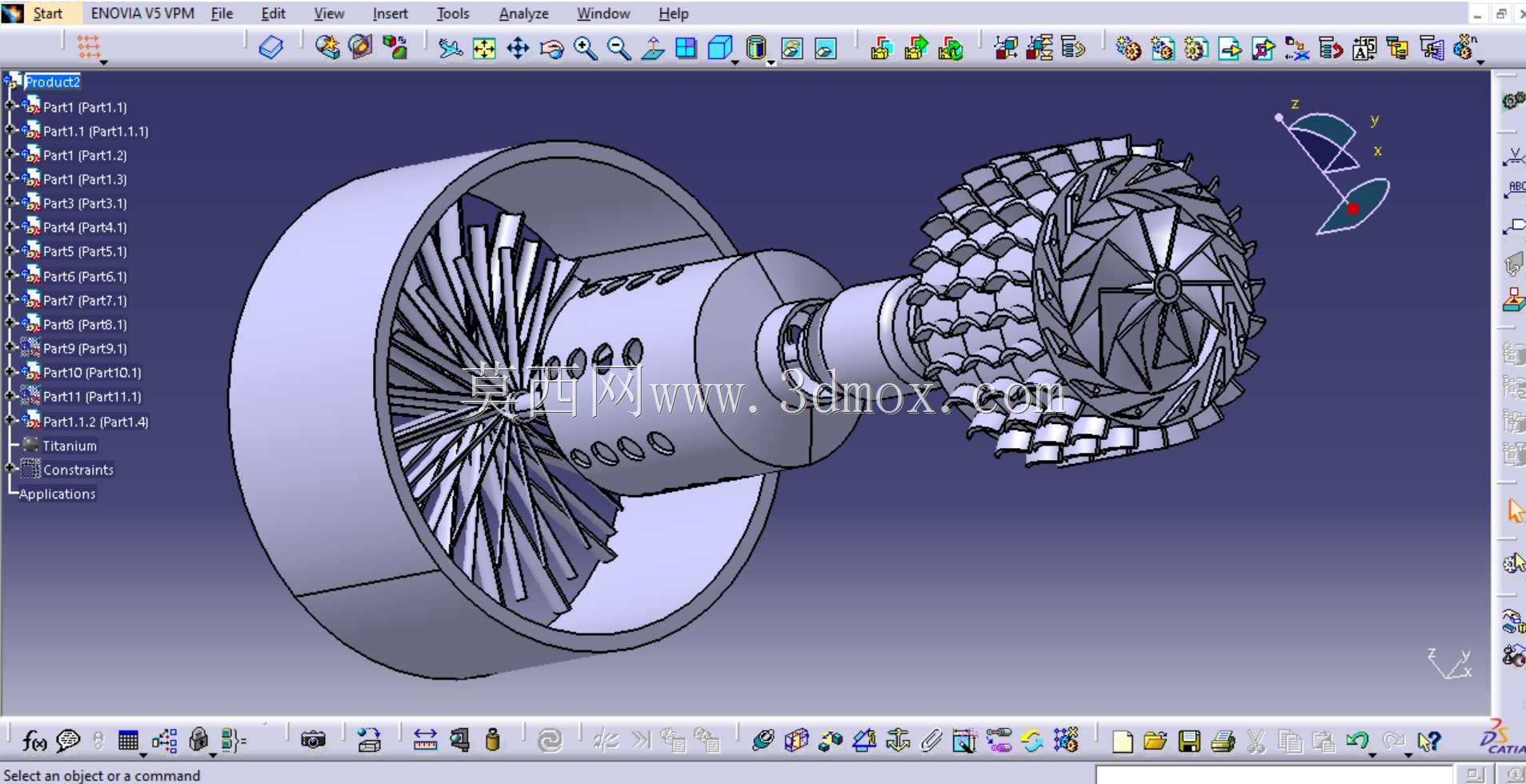1526x784 pixels.
Task: Select Part10 (Part10.1) in the tree
Action: 92,372
